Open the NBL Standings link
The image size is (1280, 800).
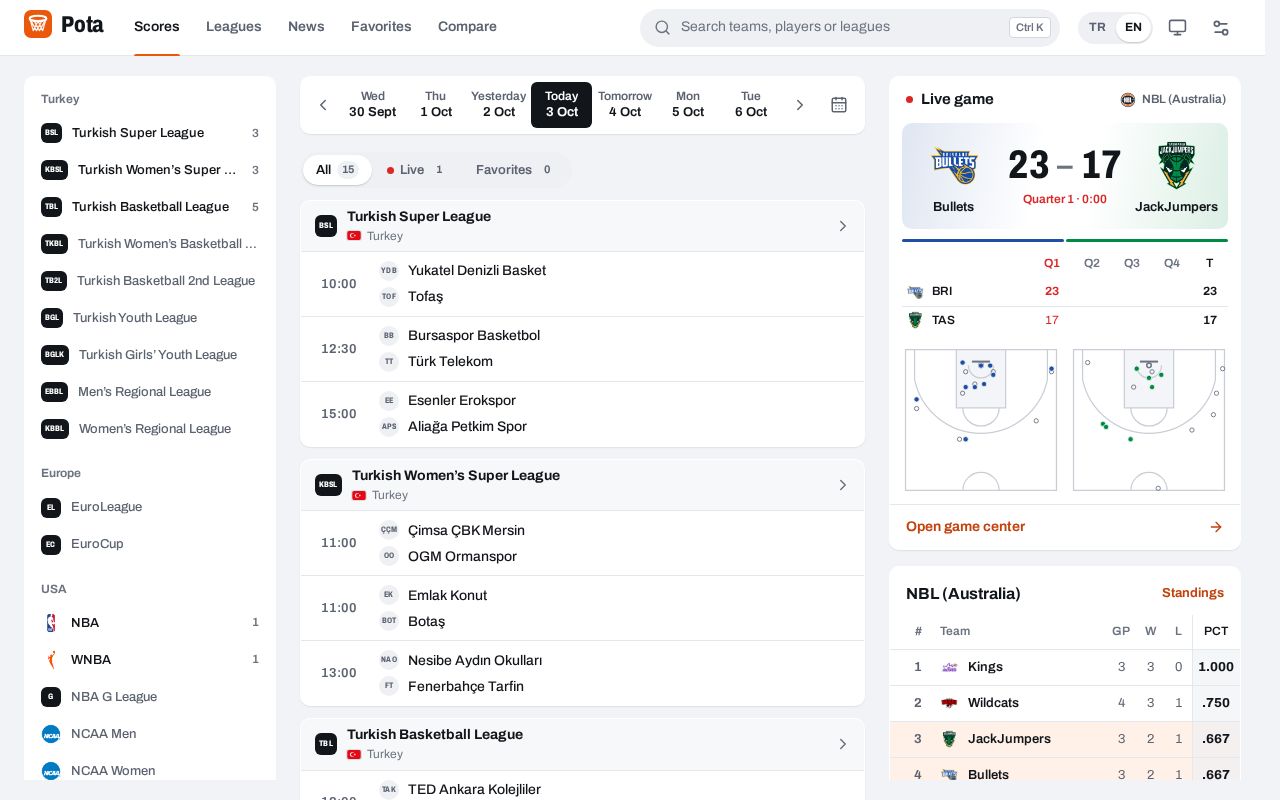coord(1193,593)
